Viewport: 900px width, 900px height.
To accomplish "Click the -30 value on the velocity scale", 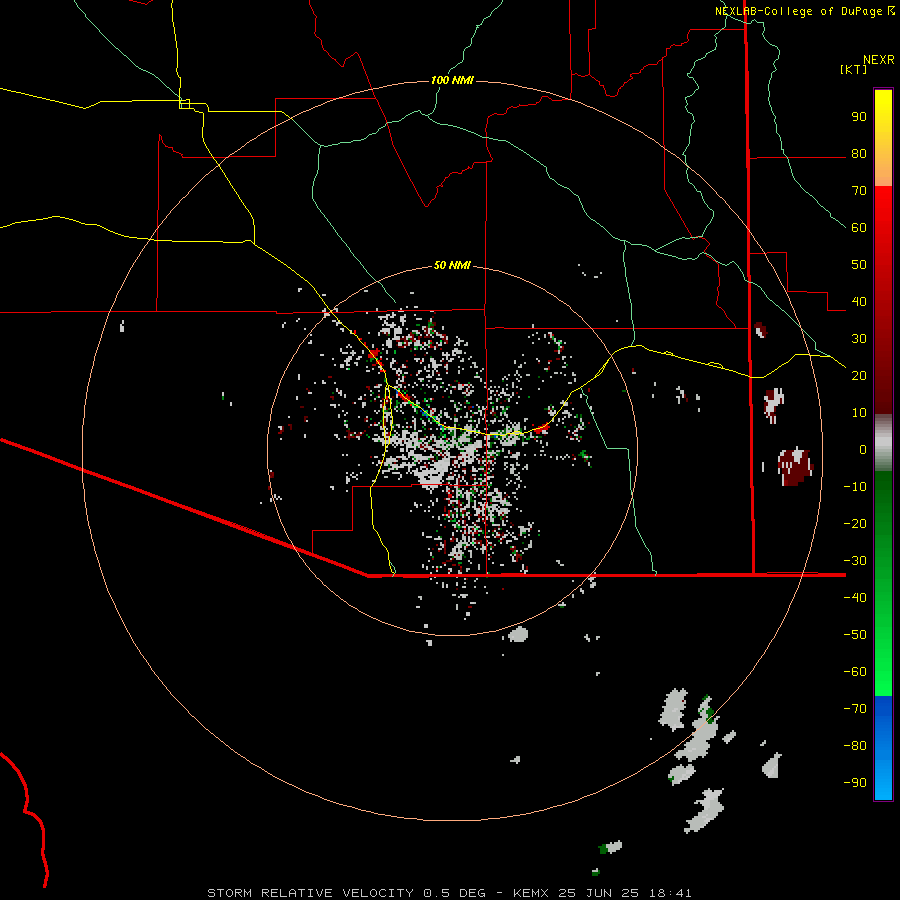I will (x=855, y=560).
